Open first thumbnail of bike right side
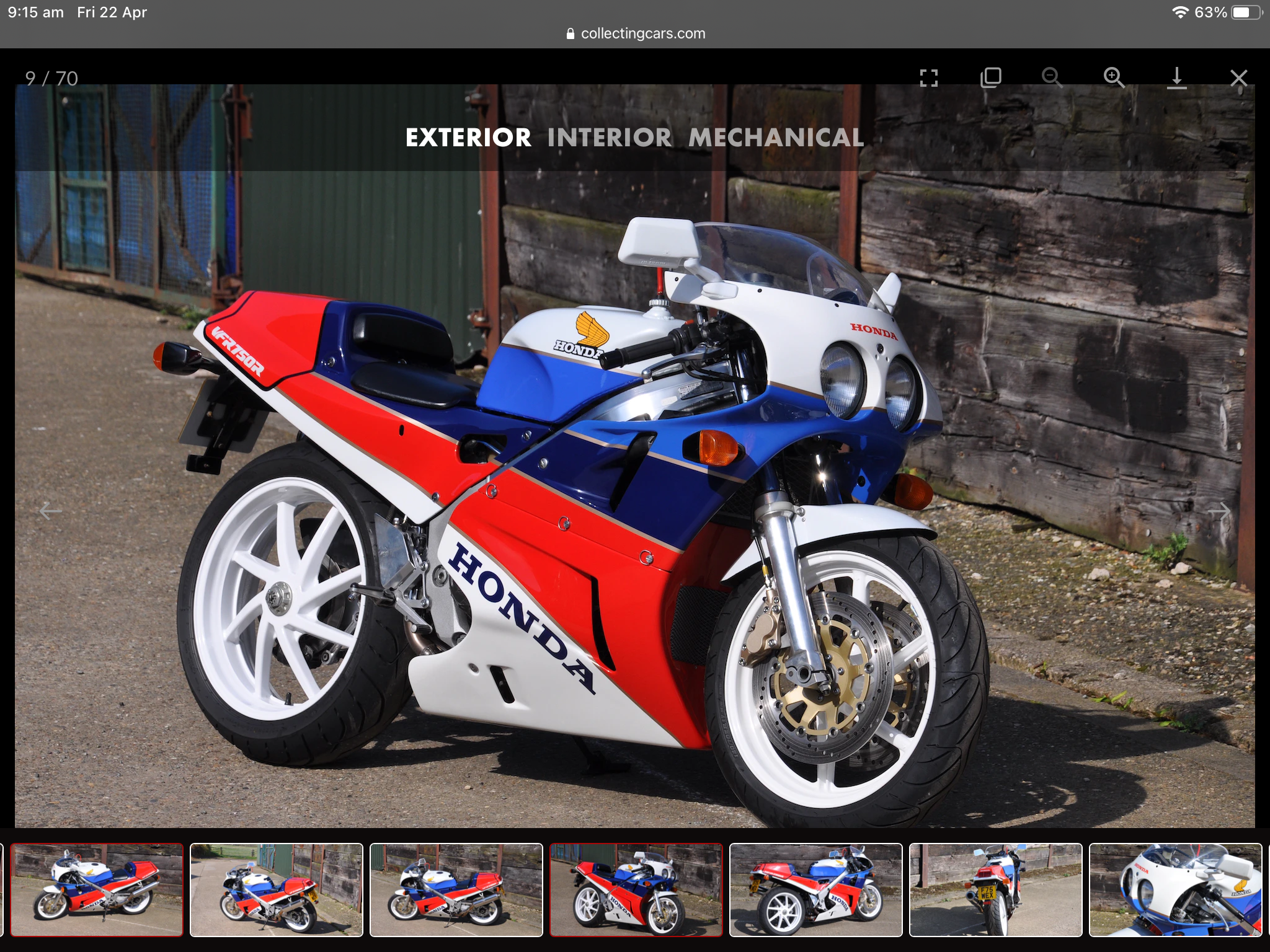 (x=97, y=889)
